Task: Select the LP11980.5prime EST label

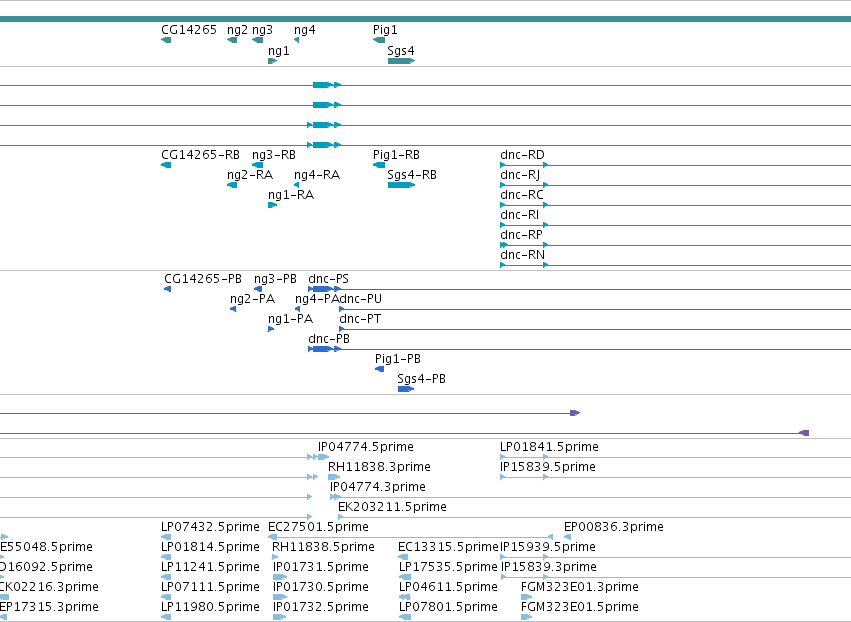Action: coord(211,607)
